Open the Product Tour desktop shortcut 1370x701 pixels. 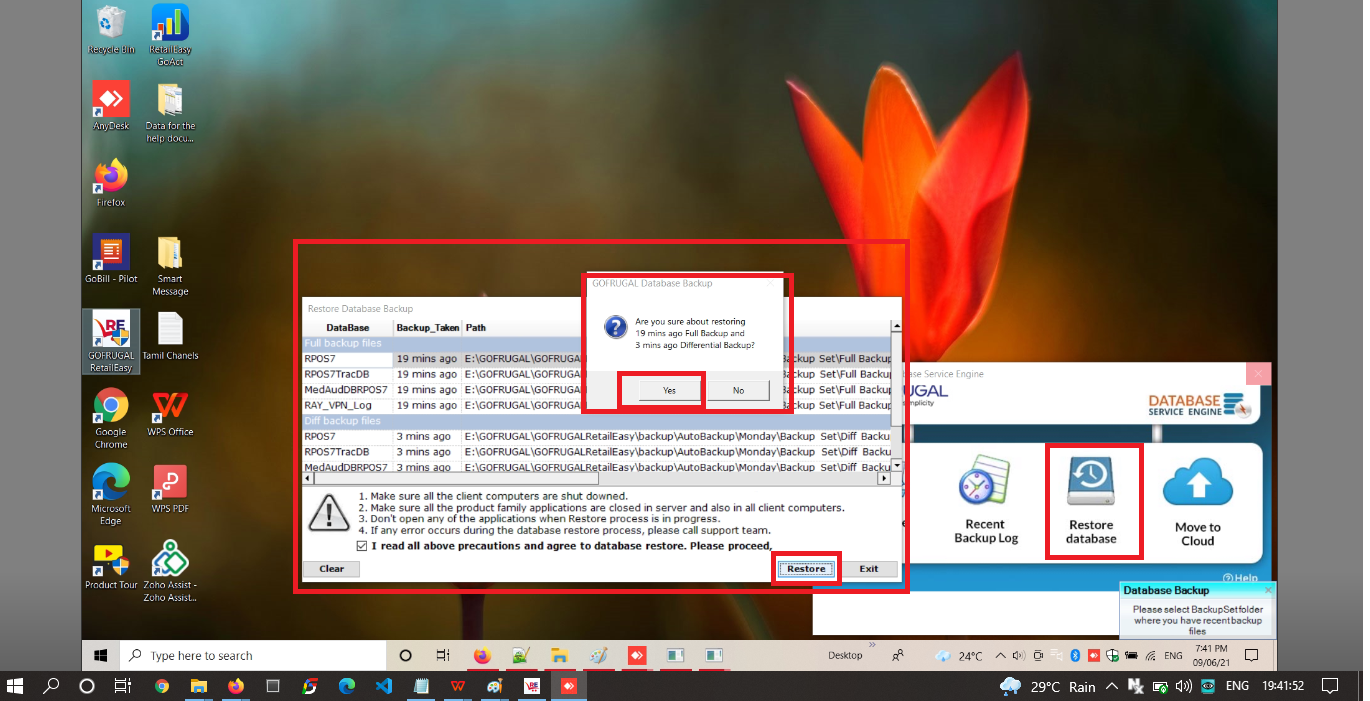click(111, 566)
